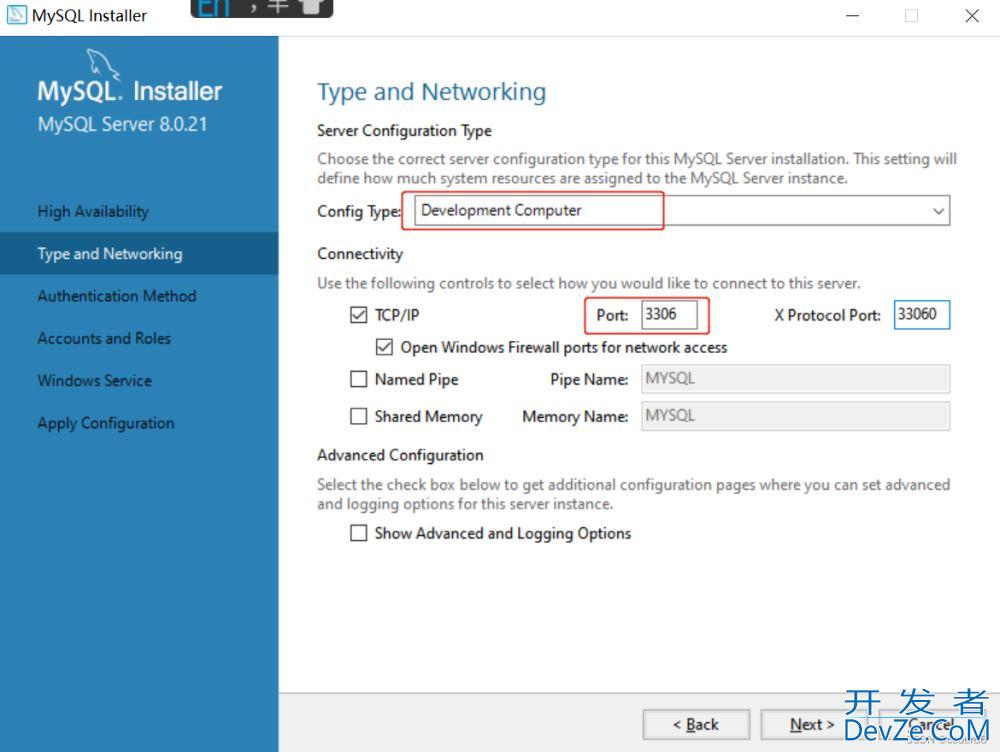Click the 'Connectivity' section label
The width and height of the screenshot is (1000, 752).
360,254
